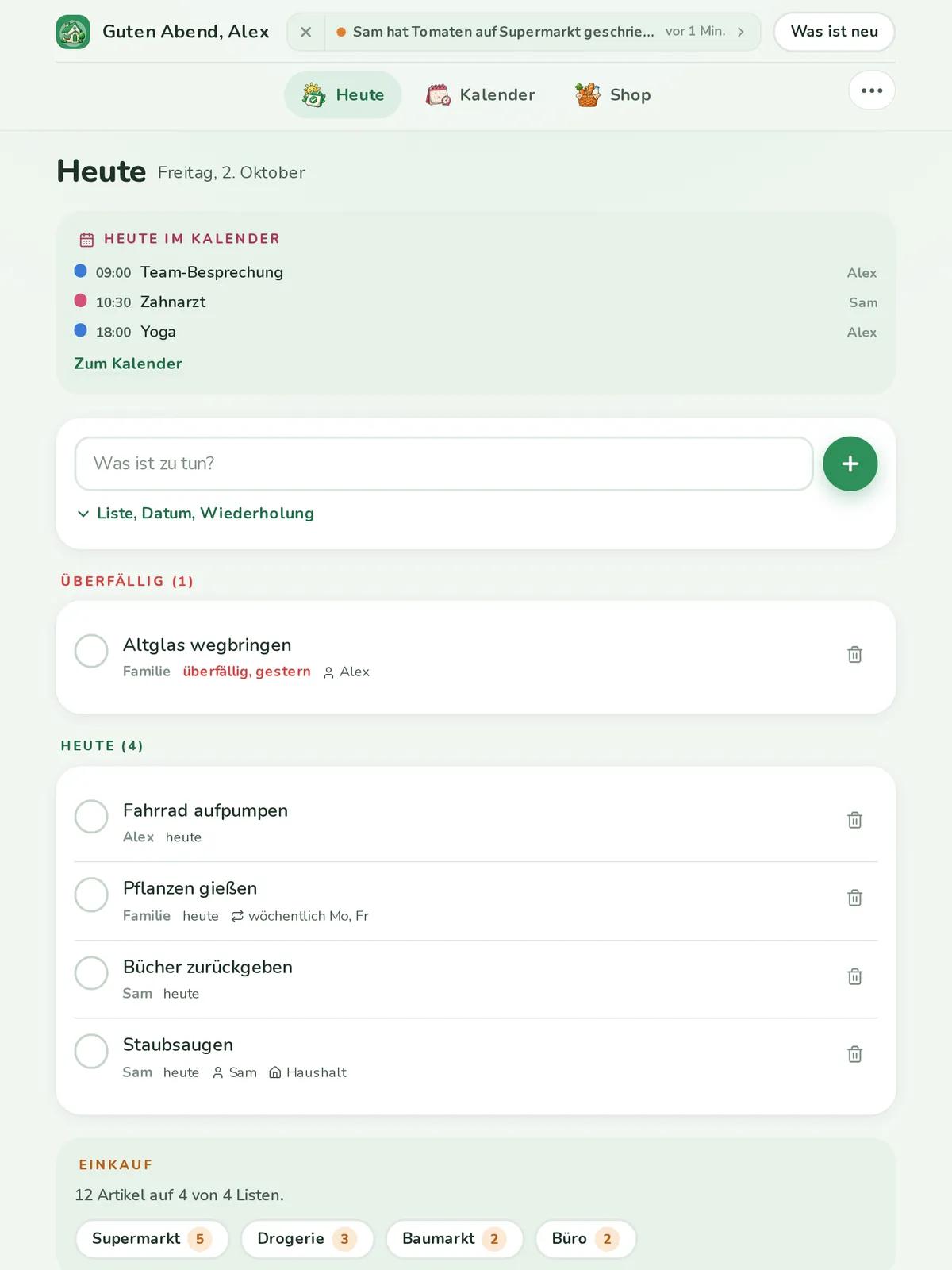Click the Staubsaugen task title
952x1270 pixels.
[178, 1045]
